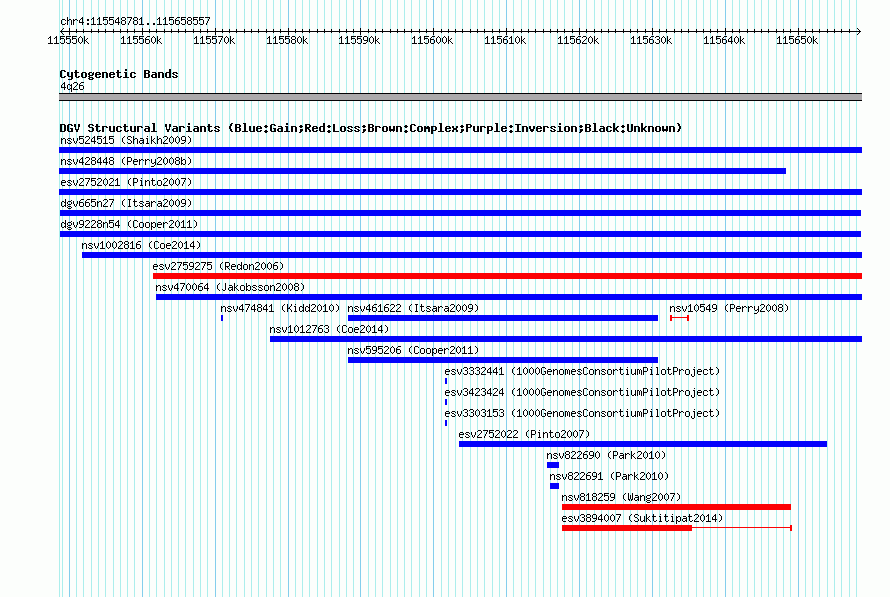Click the nsv10549 (Perry2008) label

729,308
